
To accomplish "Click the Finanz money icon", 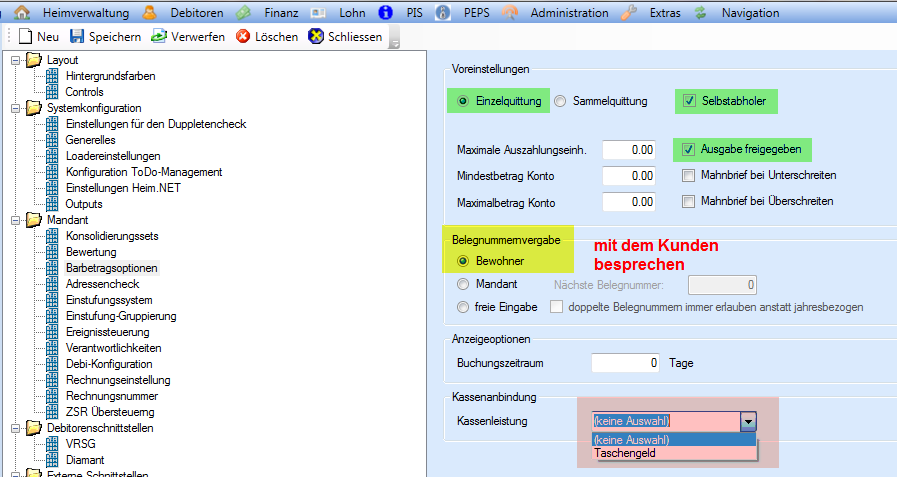I will [x=243, y=12].
